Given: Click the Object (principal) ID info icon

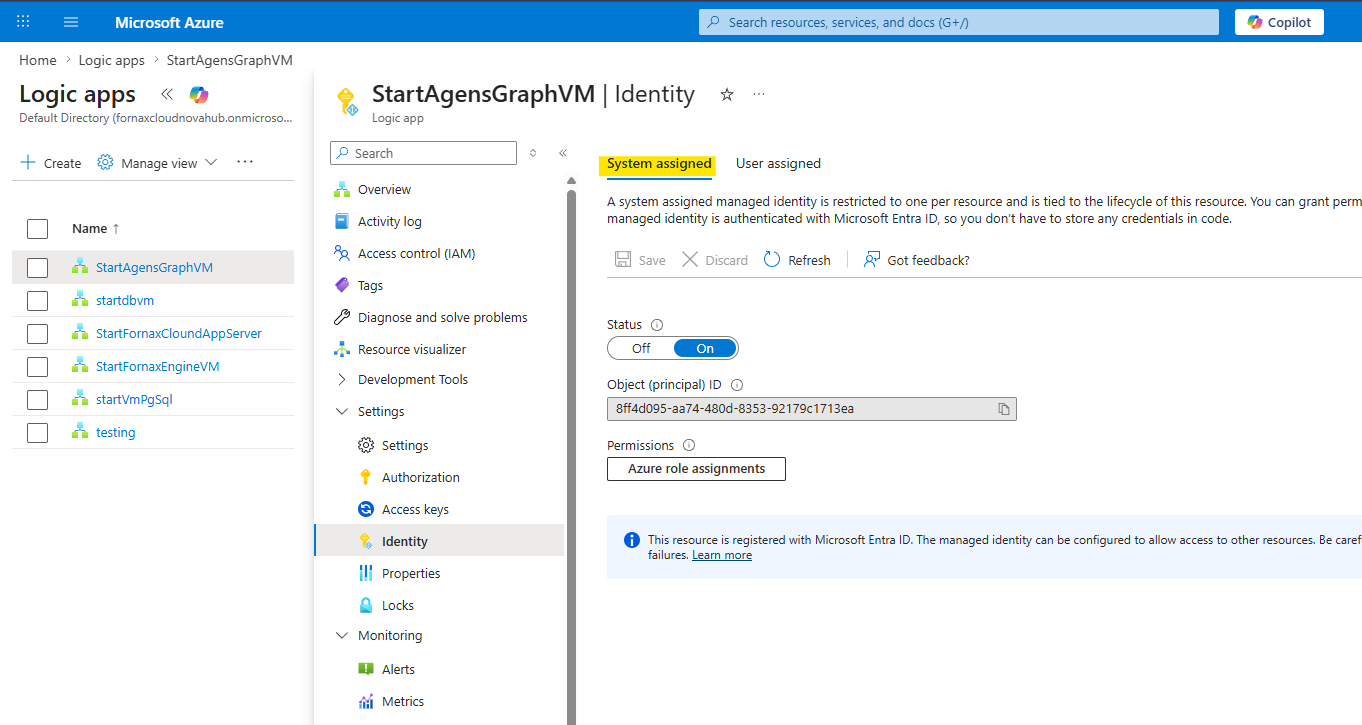Looking at the screenshot, I should click(x=737, y=385).
